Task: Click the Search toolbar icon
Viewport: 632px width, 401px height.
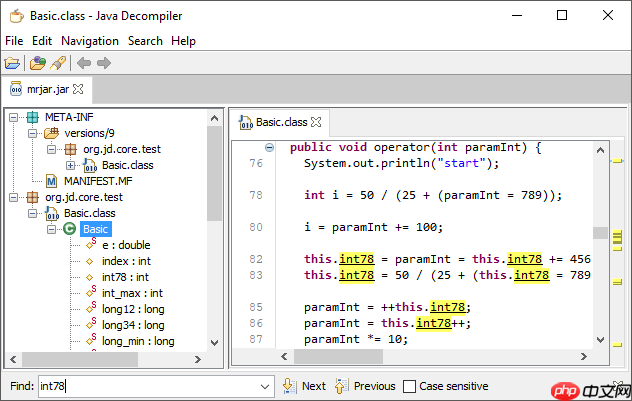Action: (x=58, y=63)
